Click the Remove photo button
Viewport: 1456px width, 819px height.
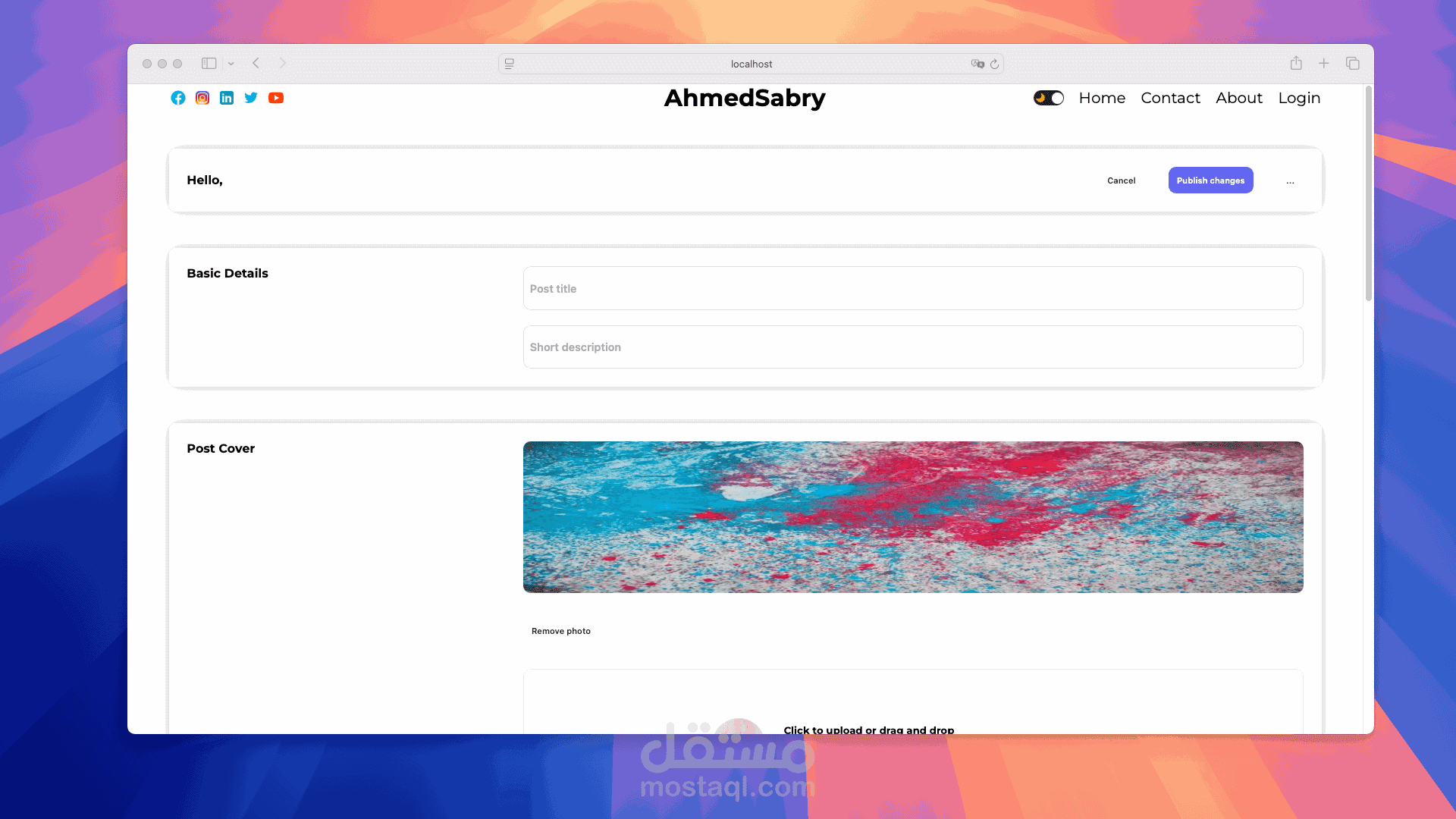point(560,631)
